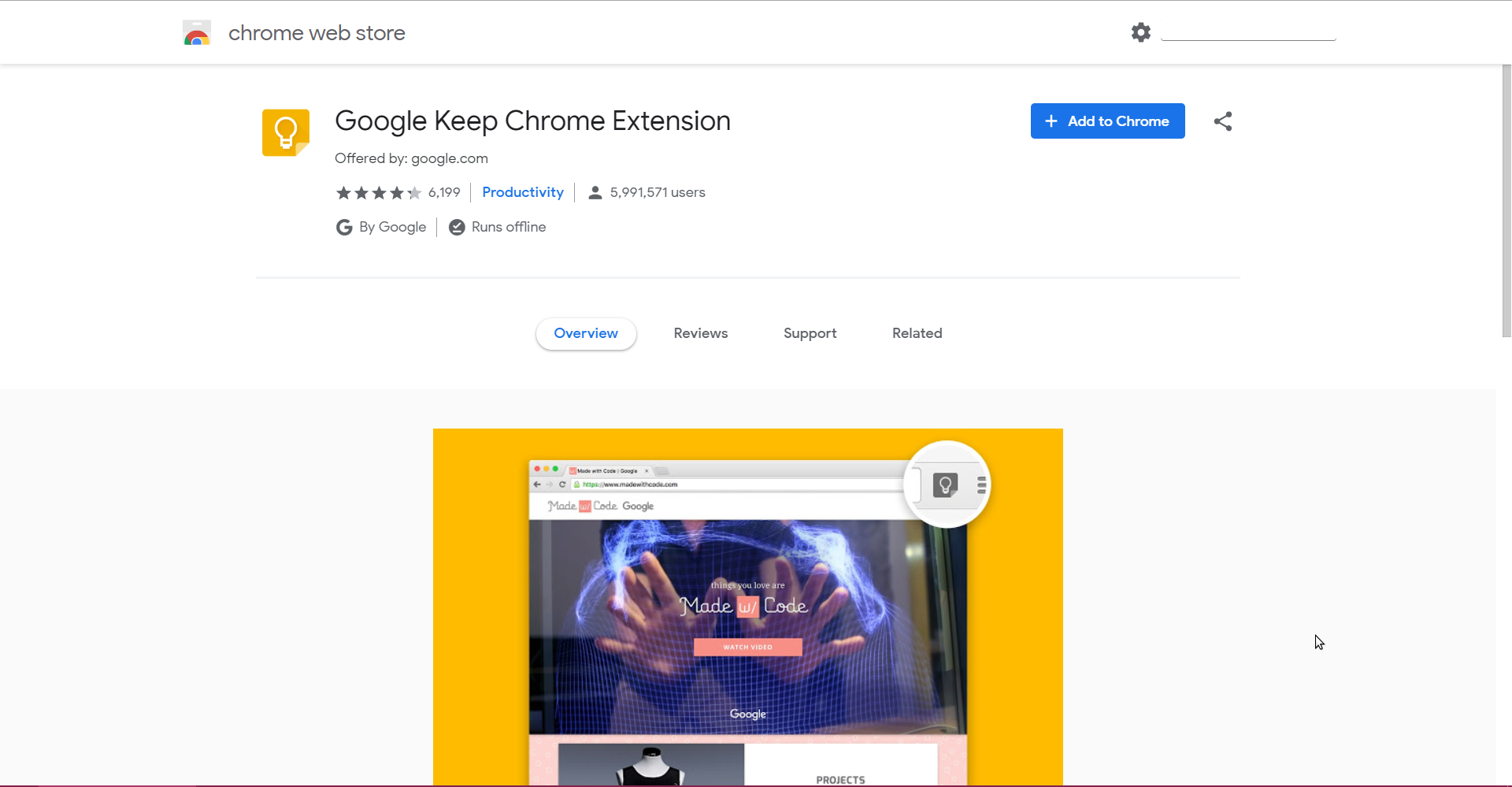Show the Related extensions tab
The image size is (1512, 787).
pyautogui.click(x=917, y=334)
